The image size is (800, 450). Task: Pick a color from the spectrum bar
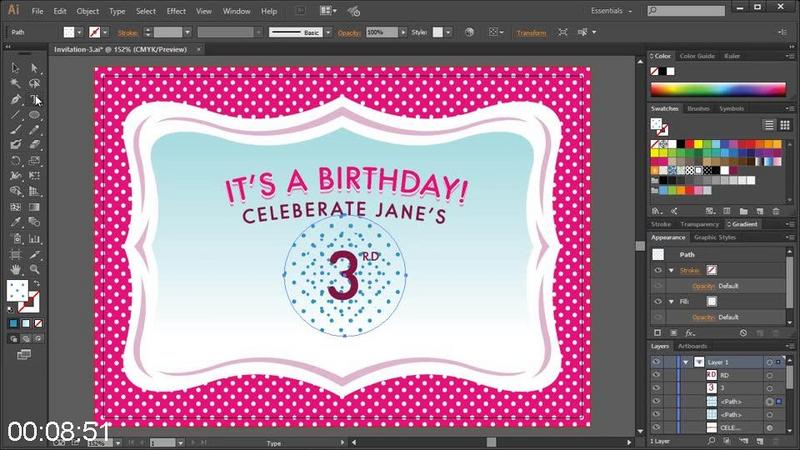pos(718,89)
